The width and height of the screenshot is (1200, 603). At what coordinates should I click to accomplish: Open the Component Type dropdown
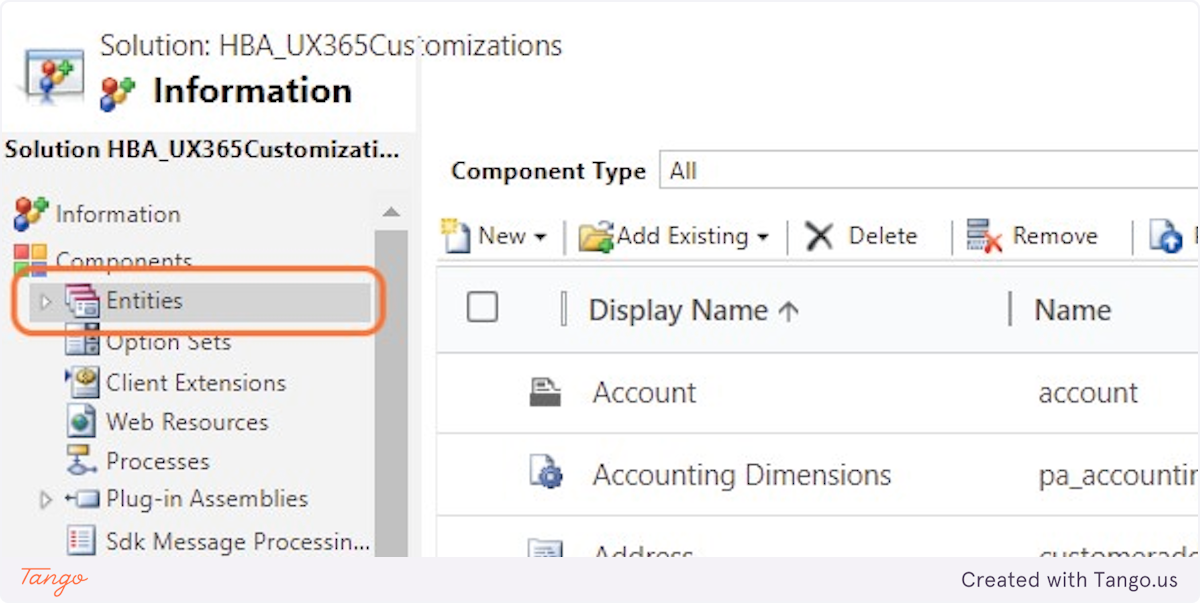pyautogui.click(x=929, y=171)
